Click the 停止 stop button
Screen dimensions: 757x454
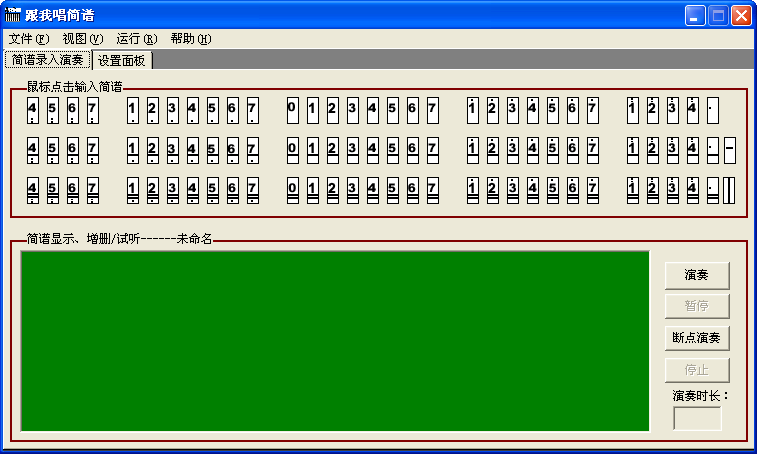697,370
